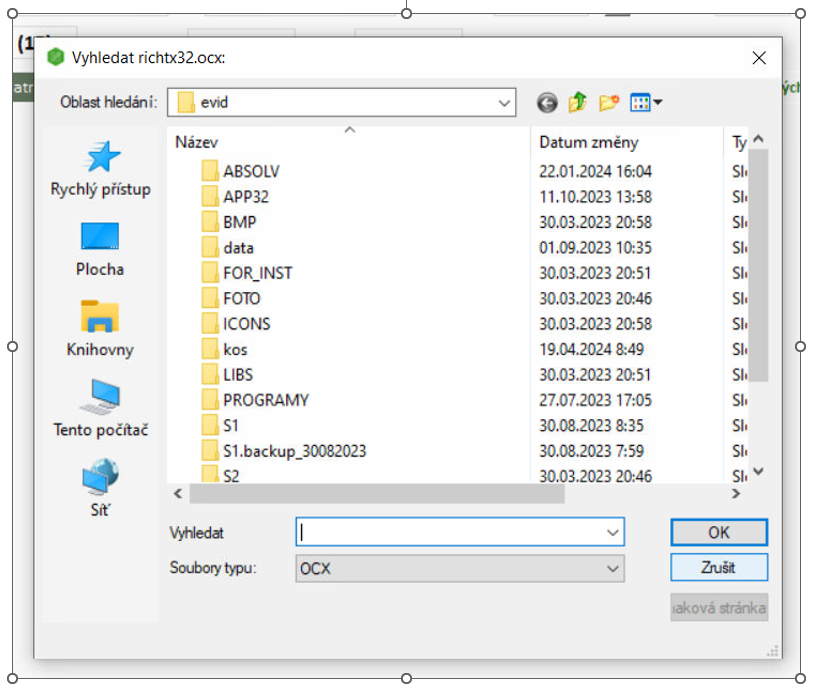Open Rychlý přístup in the sidebar
The width and height of the screenshot is (814, 685).
100,168
